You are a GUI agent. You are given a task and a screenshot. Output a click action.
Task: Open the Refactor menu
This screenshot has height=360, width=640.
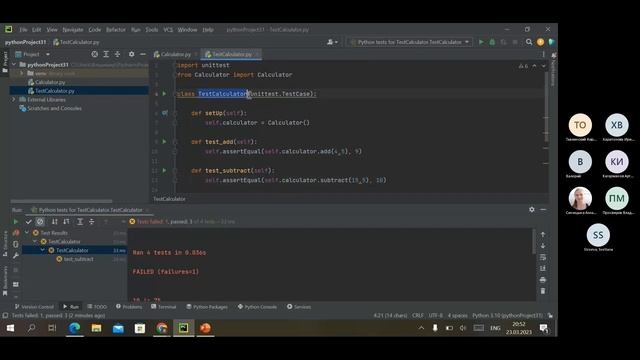point(116,30)
